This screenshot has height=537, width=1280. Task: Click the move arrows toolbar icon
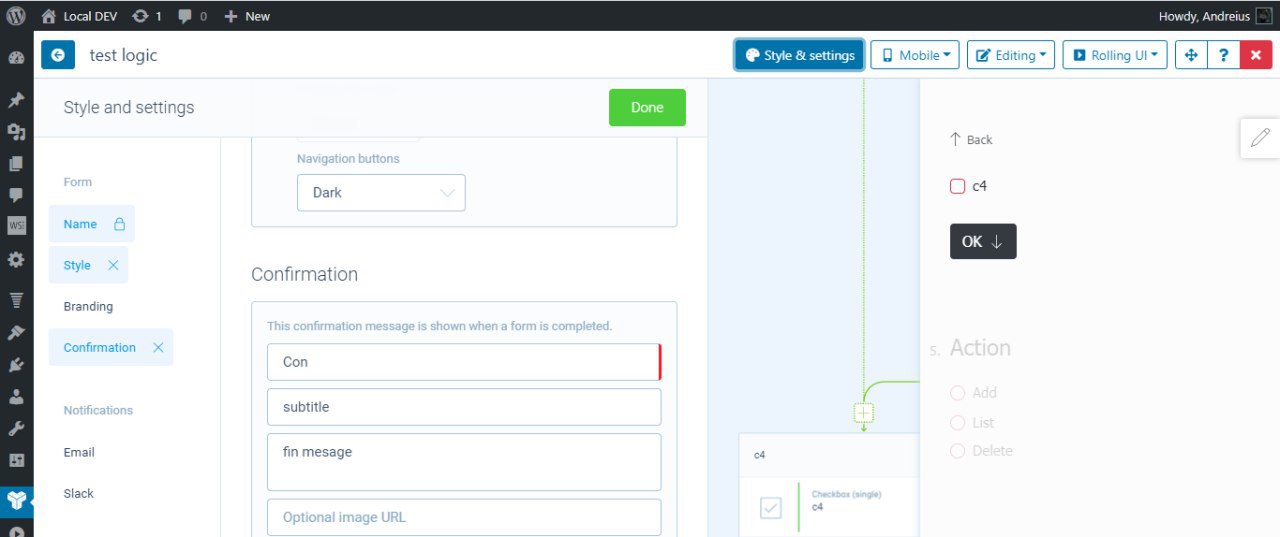(1191, 55)
